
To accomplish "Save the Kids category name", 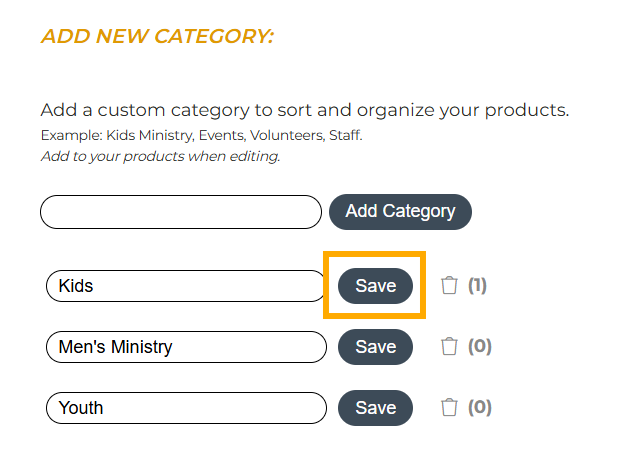I will [x=375, y=286].
